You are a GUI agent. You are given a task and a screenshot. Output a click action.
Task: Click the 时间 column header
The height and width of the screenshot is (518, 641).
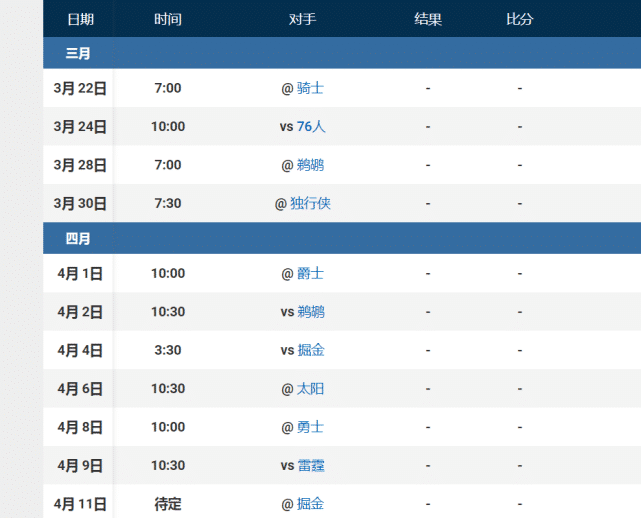[168, 19]
